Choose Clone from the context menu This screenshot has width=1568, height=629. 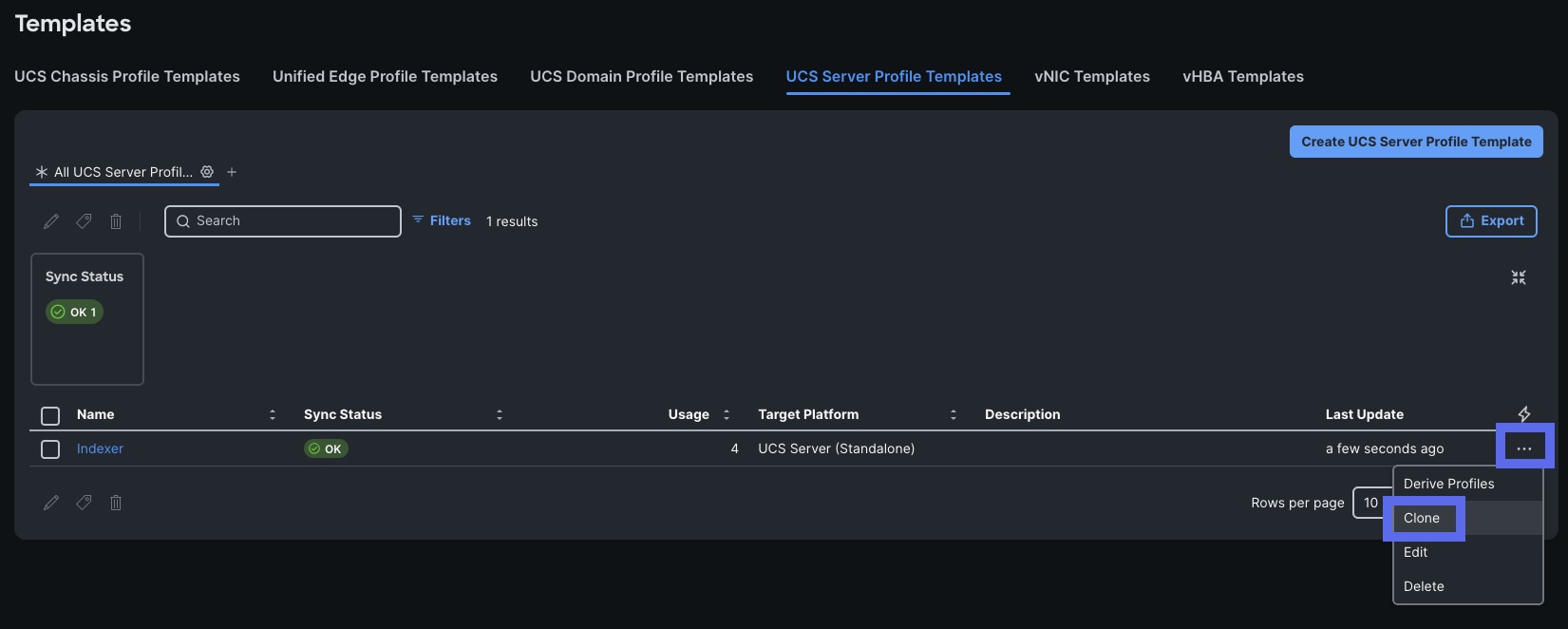point(1422,518)
